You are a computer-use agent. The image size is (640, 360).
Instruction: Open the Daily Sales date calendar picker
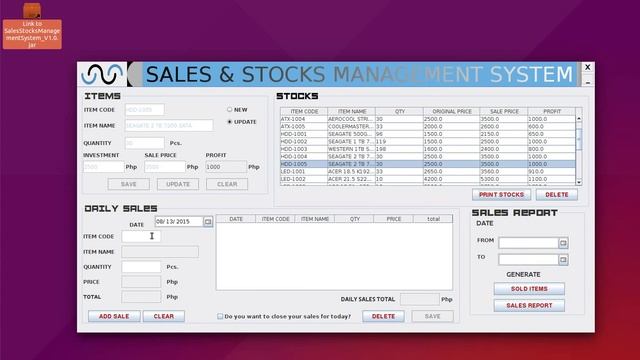(208, 222)
